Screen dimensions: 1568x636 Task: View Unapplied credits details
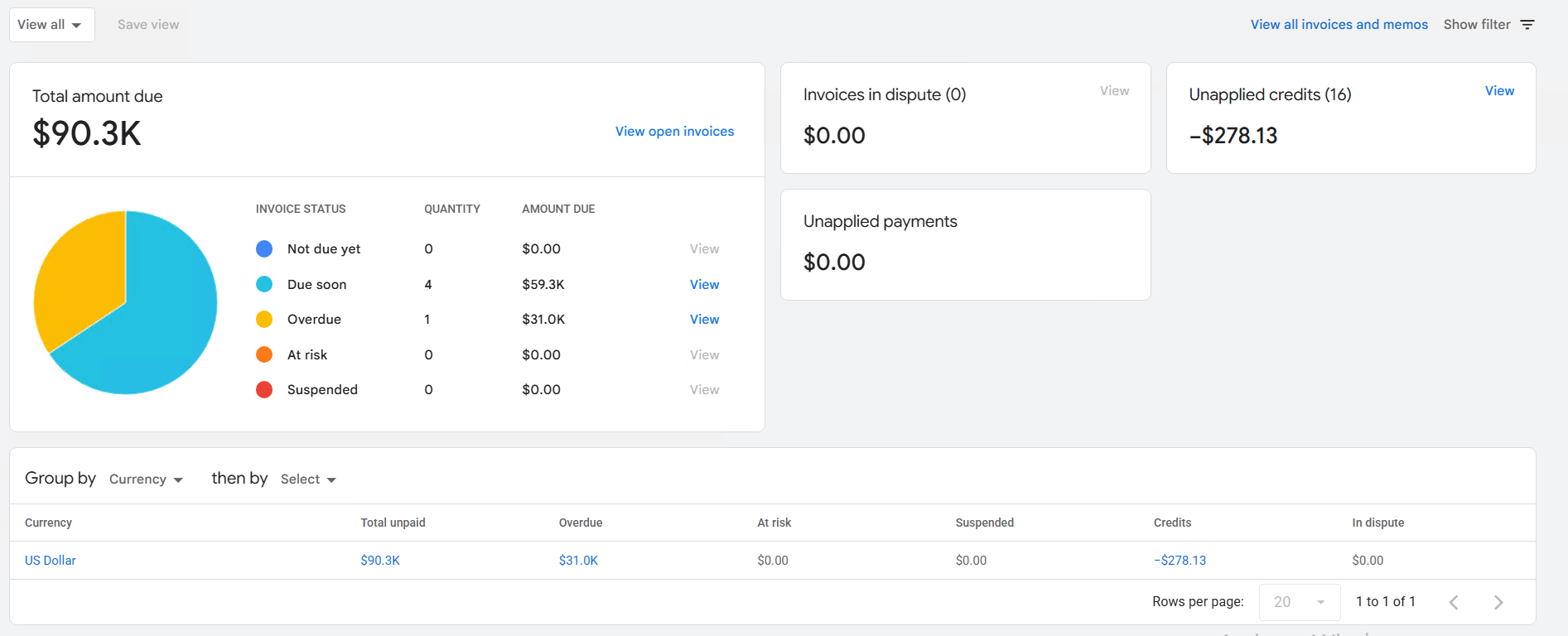(x=1499, y=91)
